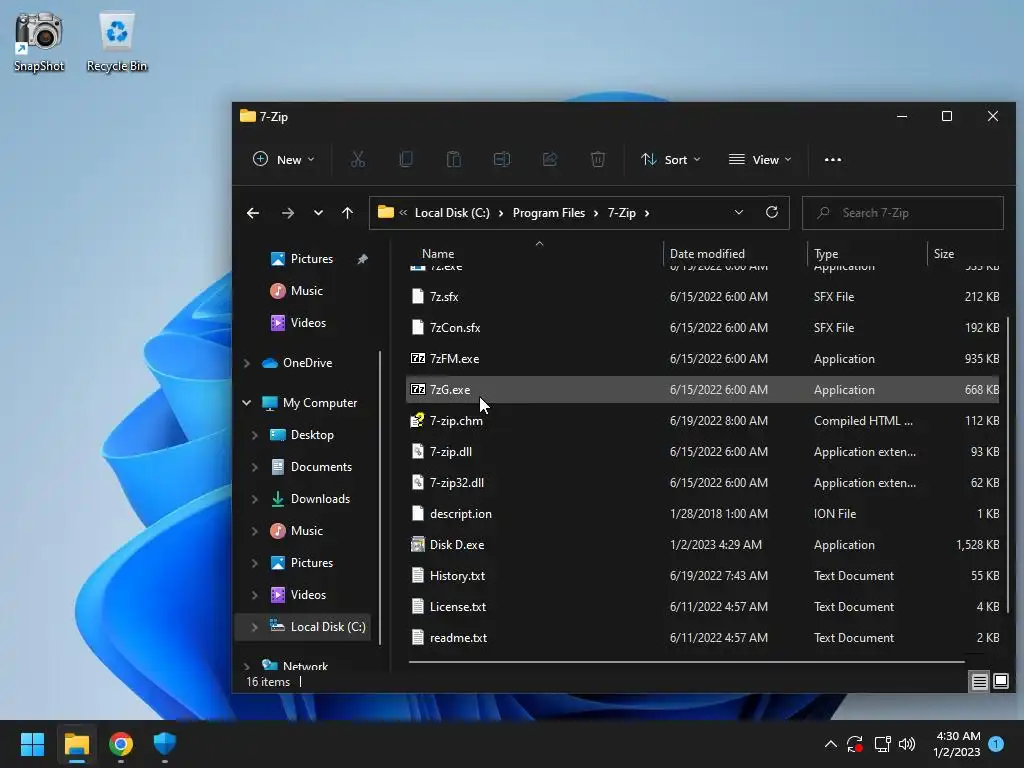Expand the Local Disk (C:) tree node
1024x768 pixels.
click(x=255, y=627)
